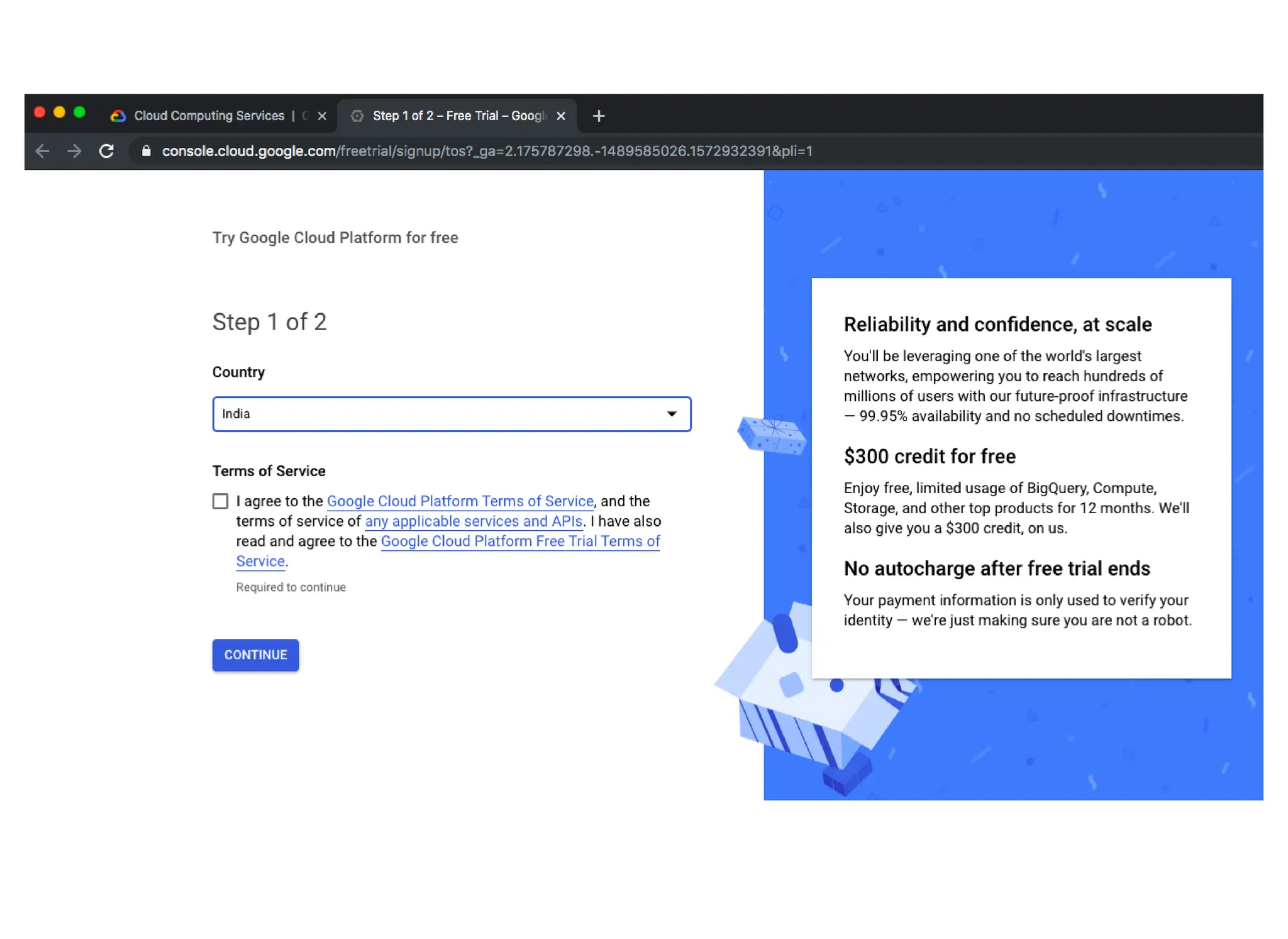
Task: Open Google Cloud Platform Terms of Service link
Action: [460, 501]
